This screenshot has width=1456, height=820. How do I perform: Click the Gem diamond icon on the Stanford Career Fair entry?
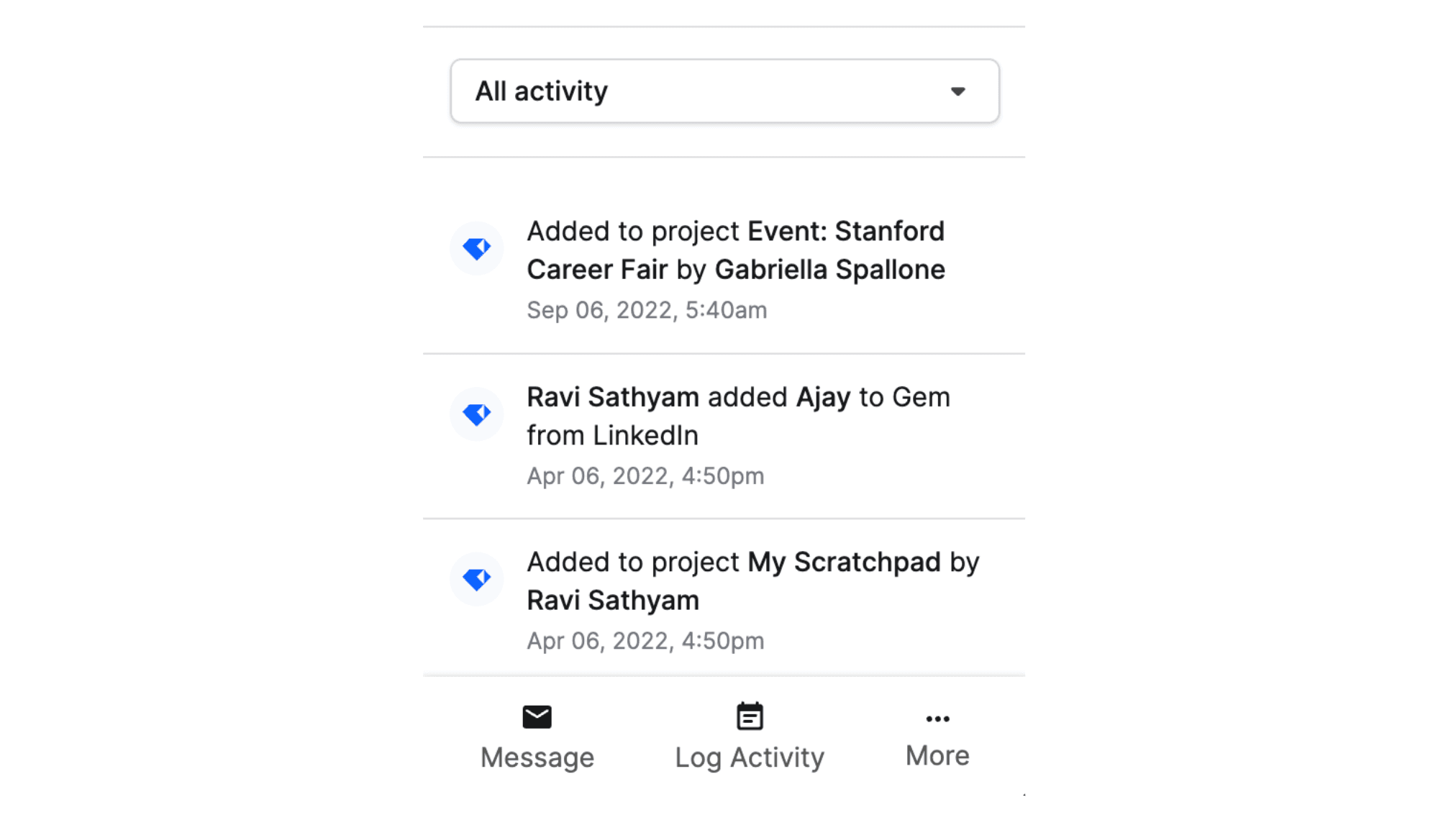476,248
